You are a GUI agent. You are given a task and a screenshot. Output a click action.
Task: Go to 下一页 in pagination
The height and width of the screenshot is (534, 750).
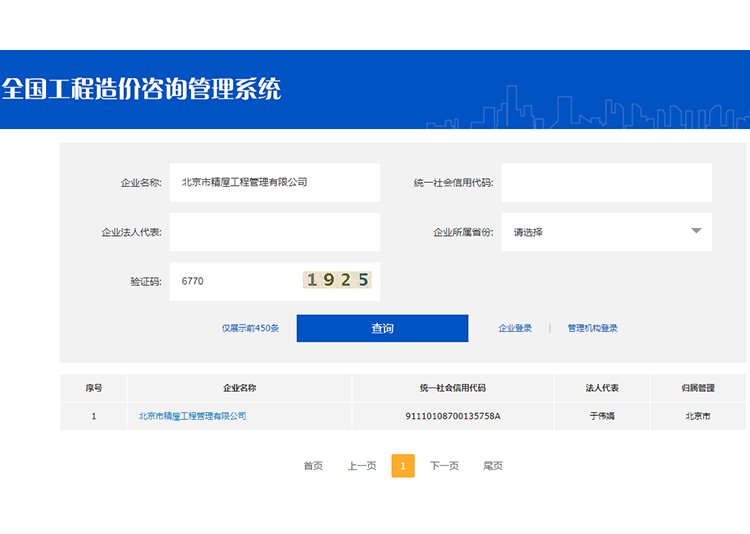pyautogui.click(x=444, y=466)
